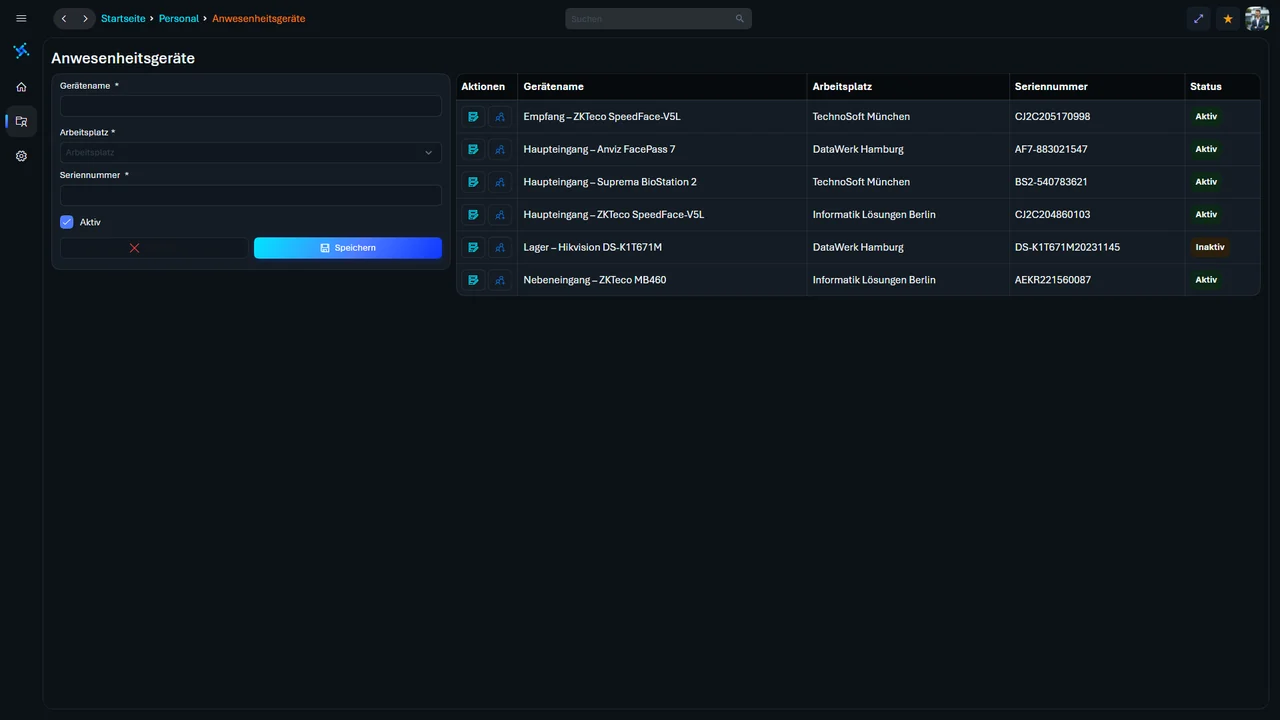Focus the Gerätename input field
The width and height of the screenshot is (1280, 720).
click(x=251, y=106)
